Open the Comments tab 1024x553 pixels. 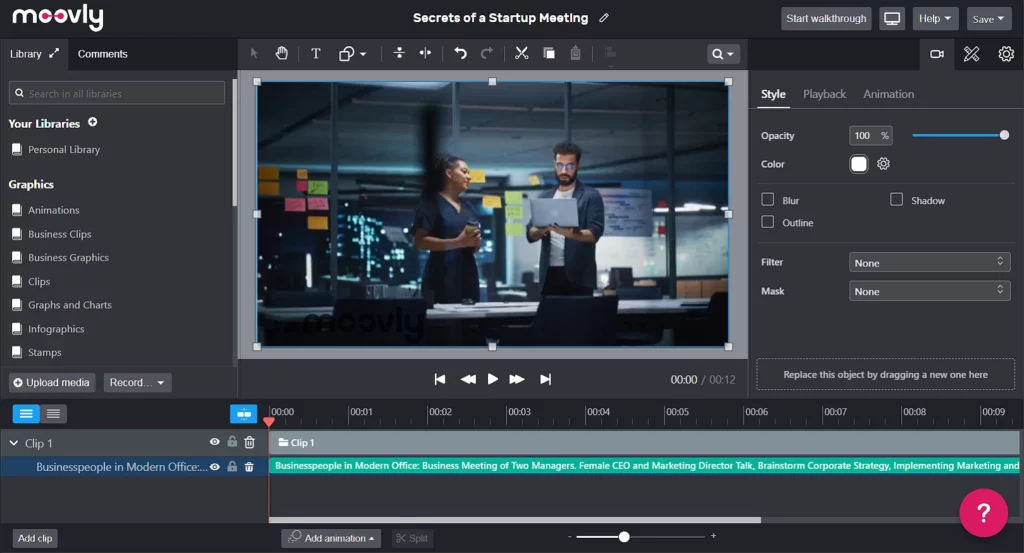tap(103, 54)
